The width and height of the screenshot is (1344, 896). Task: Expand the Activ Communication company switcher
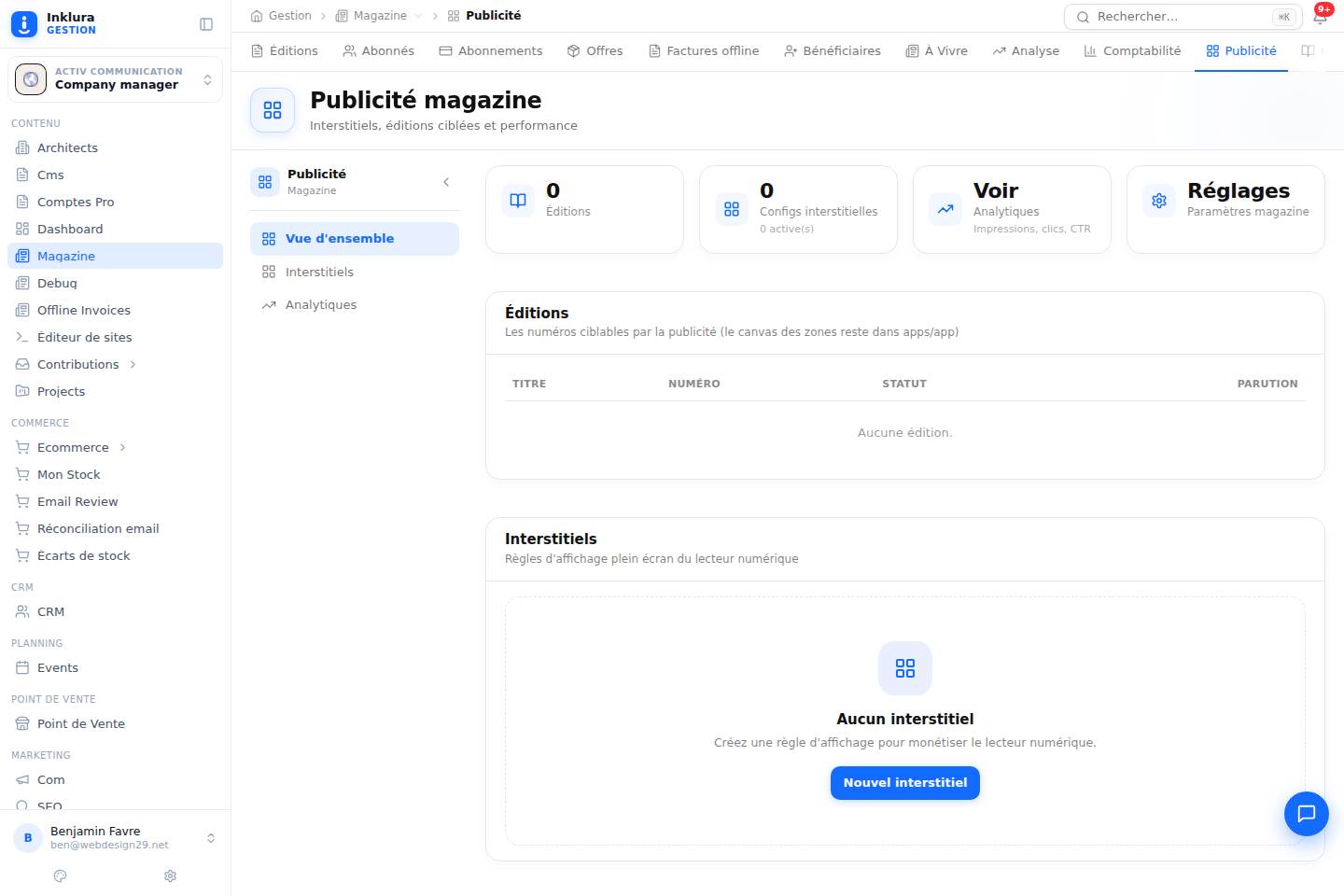tap(115, 79)
